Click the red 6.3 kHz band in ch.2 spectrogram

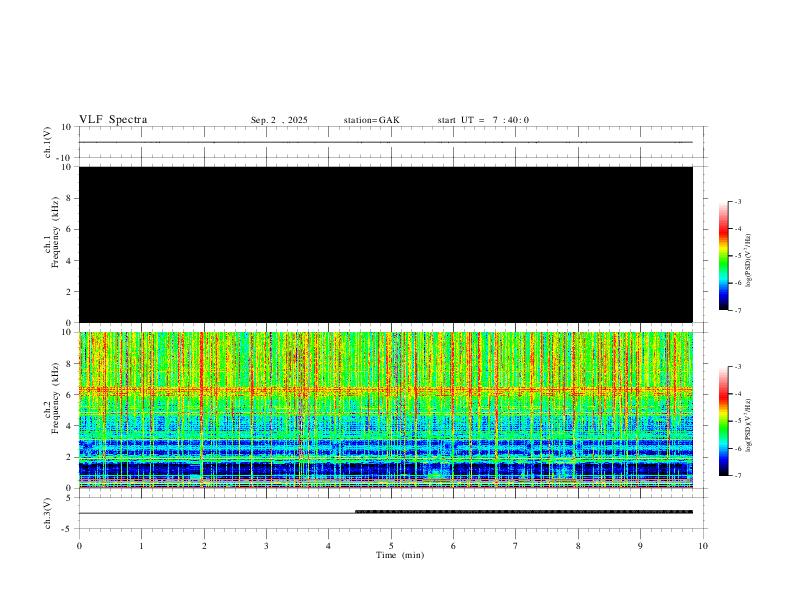pyautogui.click(x=385, y=389)
